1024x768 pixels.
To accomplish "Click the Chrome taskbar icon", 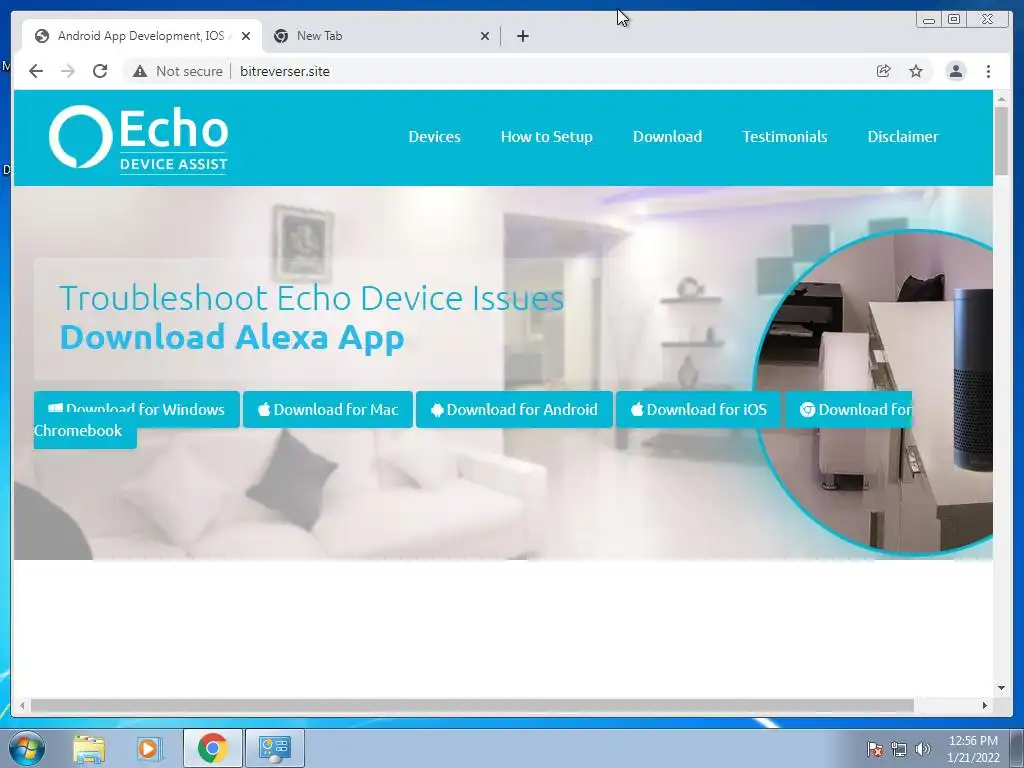I will [x=212, y=748].
